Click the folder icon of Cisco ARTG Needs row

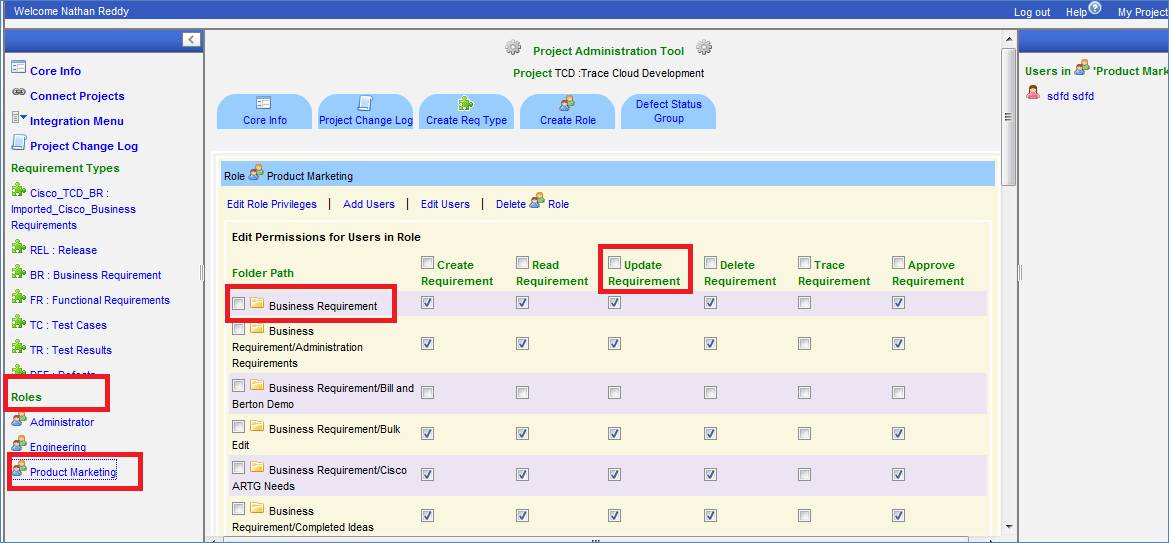pos(257,468)
